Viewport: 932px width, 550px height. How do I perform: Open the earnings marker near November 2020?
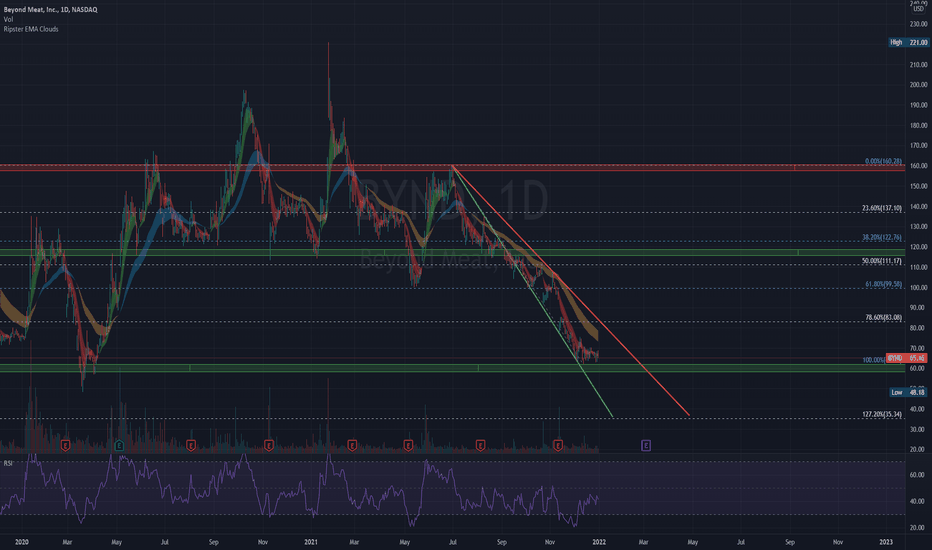click(269, 445)
